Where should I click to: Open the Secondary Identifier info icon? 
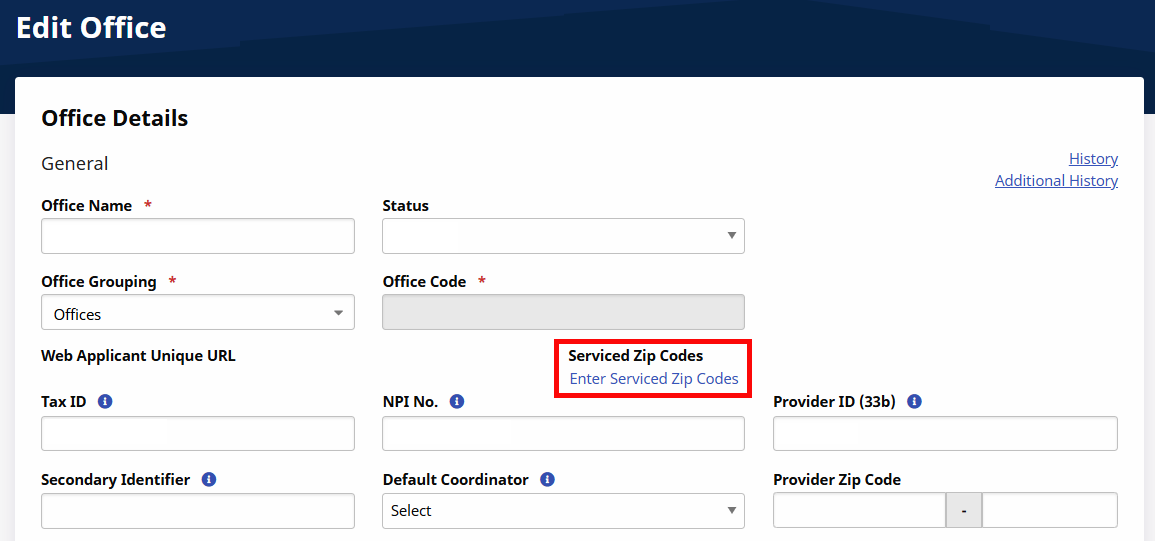(x=209, y=480)
